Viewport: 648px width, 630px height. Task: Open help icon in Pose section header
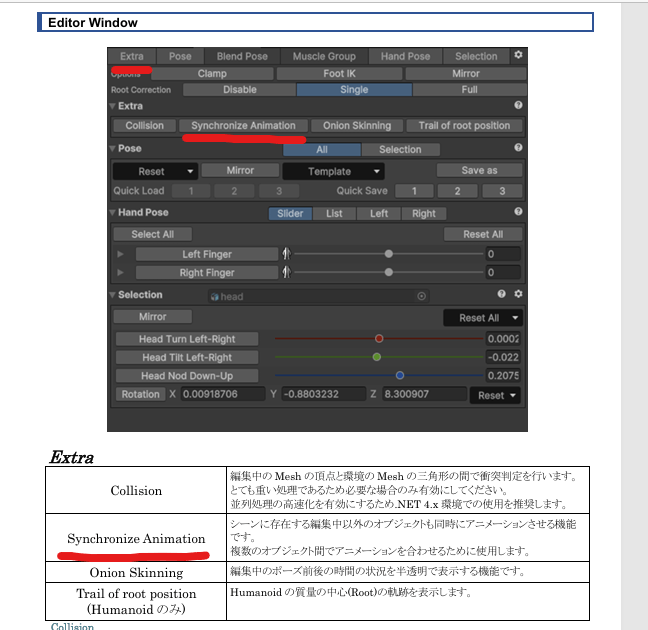pos(518,148)
